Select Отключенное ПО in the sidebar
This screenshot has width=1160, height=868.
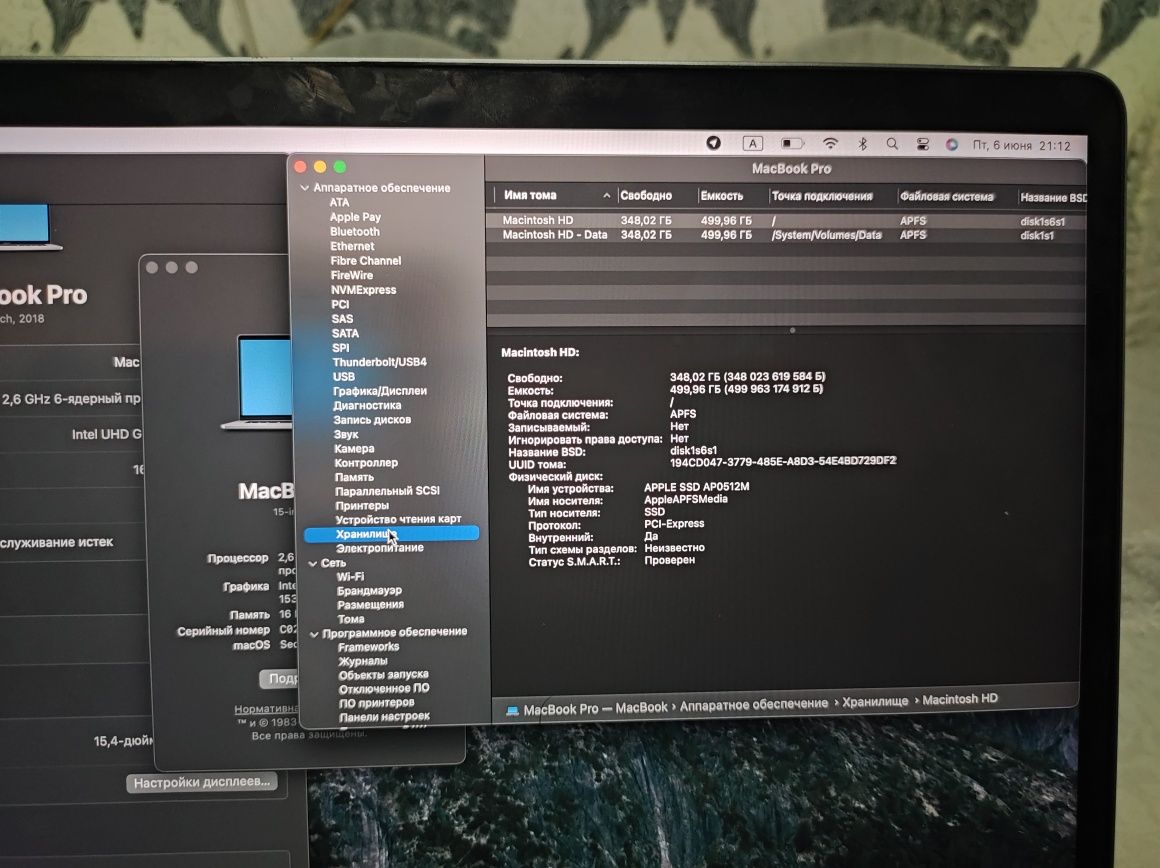point(384,688)
